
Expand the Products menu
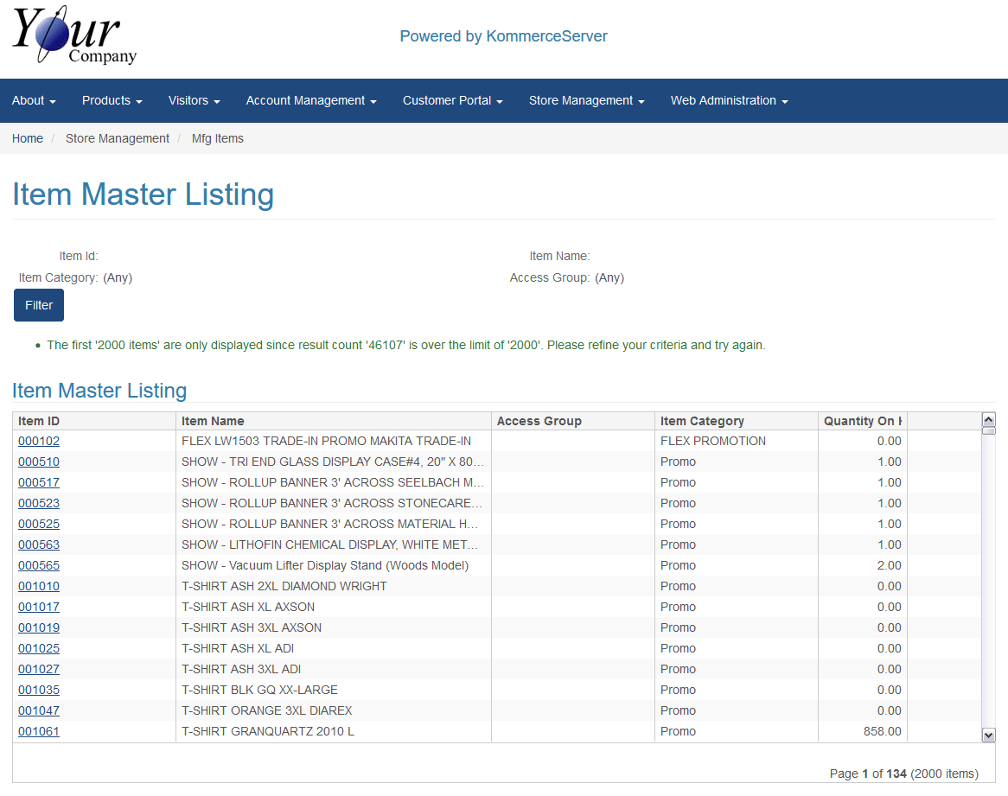(x=112, y=101)
